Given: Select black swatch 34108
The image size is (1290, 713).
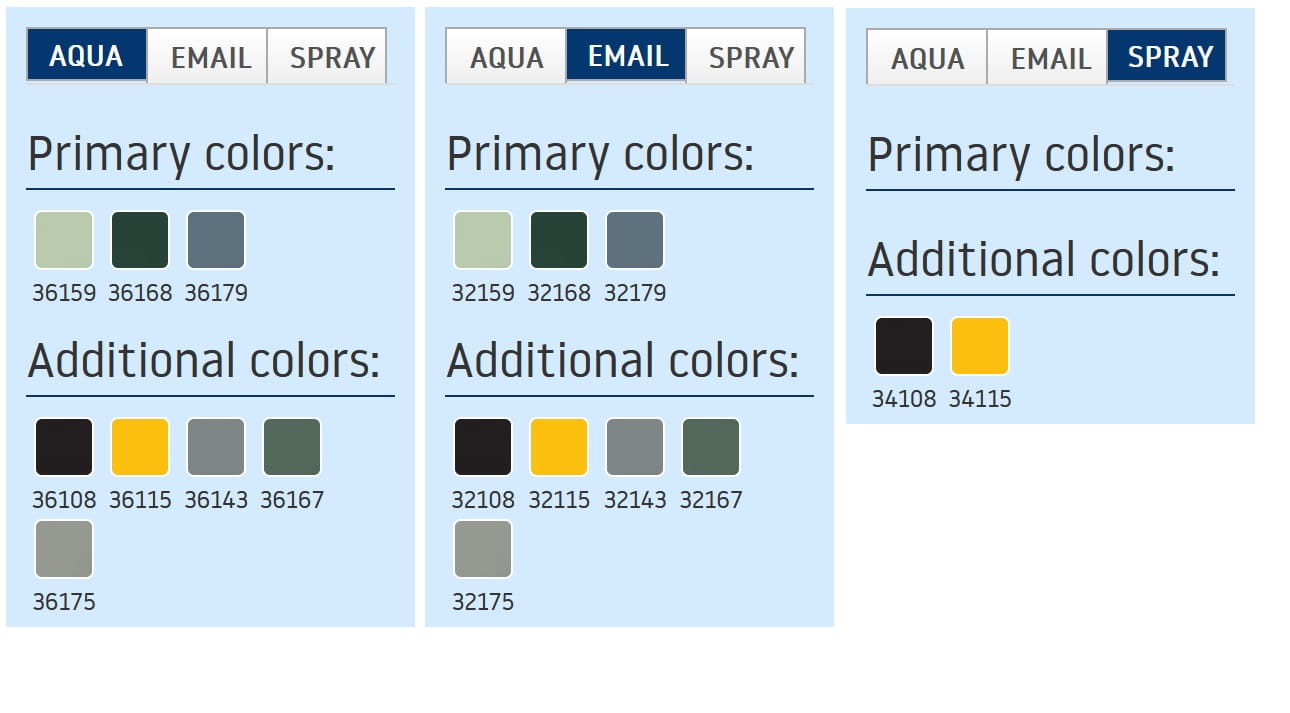Looking at the screenshot, I should pyautogui.click(x=904, y=346).
